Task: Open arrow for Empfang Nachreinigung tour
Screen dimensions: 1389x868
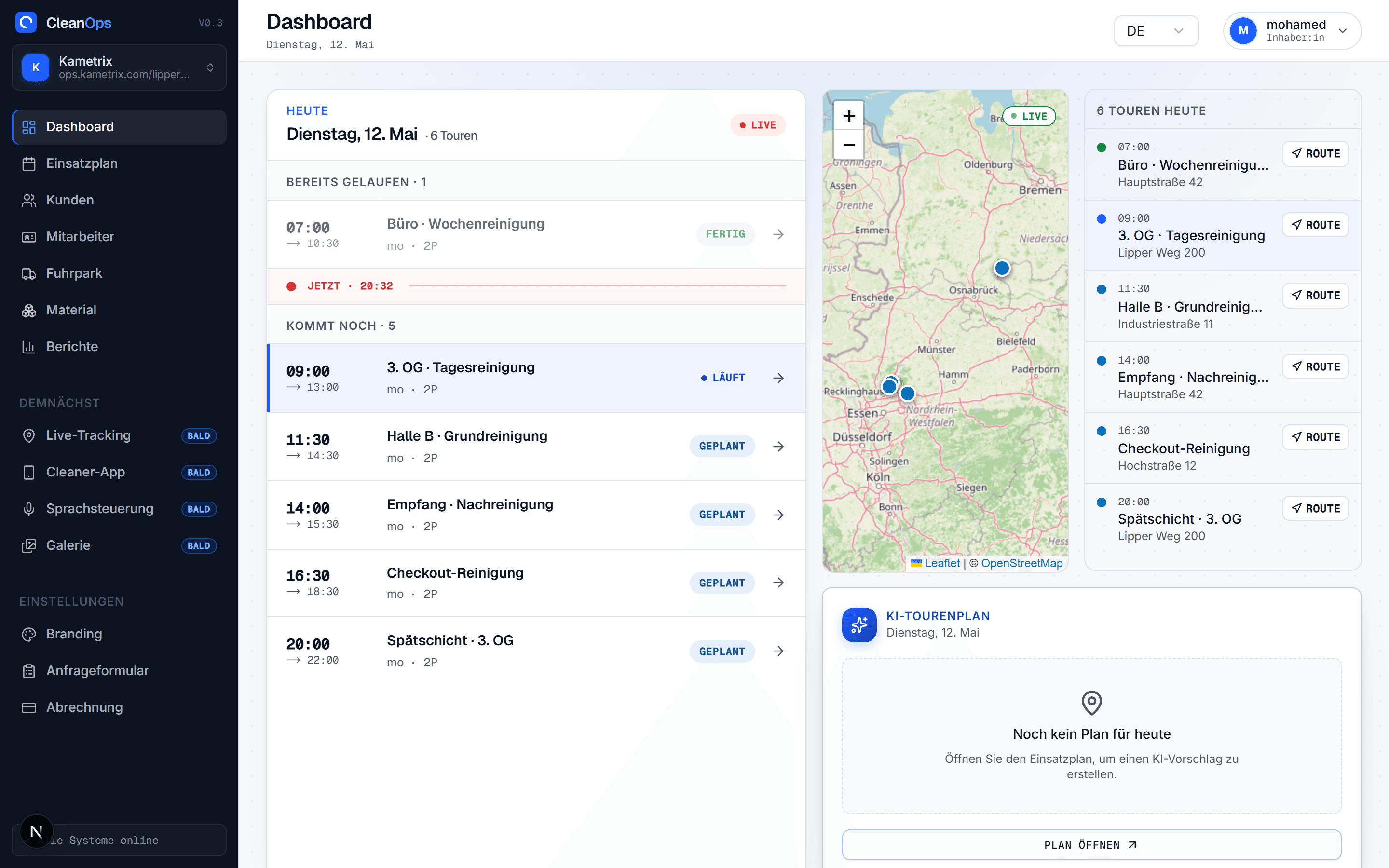Action: [x=778, y=515]
